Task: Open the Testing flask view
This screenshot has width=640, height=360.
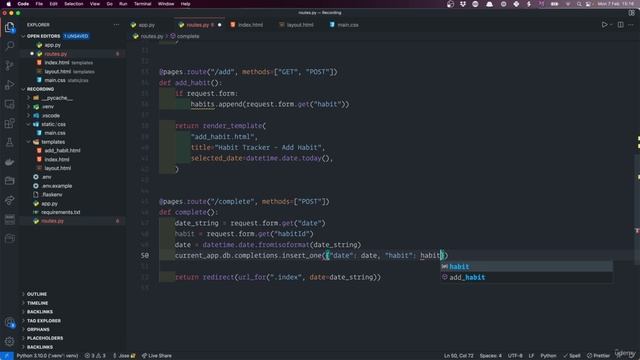Action: click(9, 142)
